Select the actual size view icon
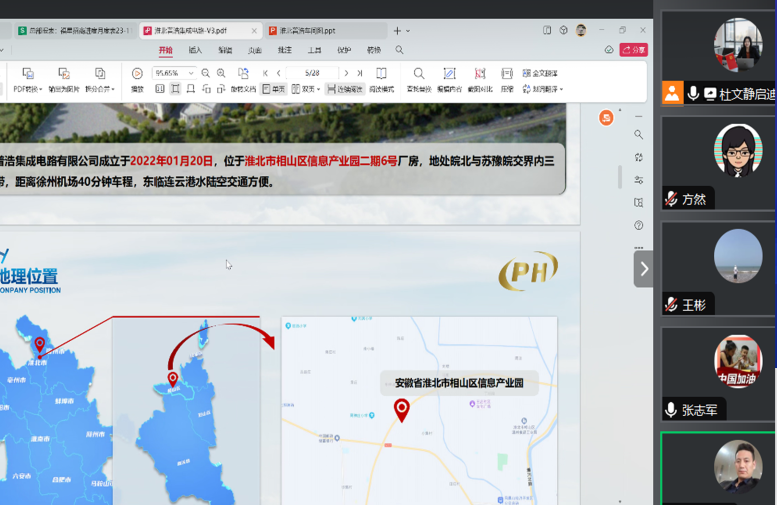Viewport: 777px width, 505px height. [160, 89]
